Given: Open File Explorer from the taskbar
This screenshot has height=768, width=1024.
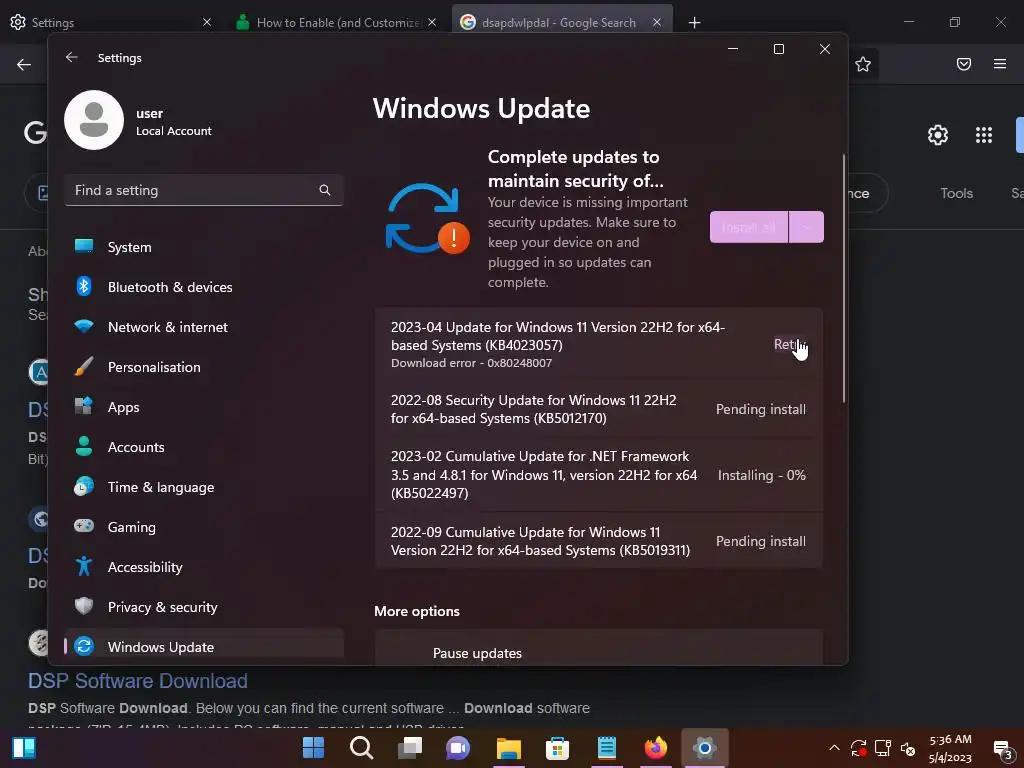Looking at the screenshot, I should (x=509, y=748).
